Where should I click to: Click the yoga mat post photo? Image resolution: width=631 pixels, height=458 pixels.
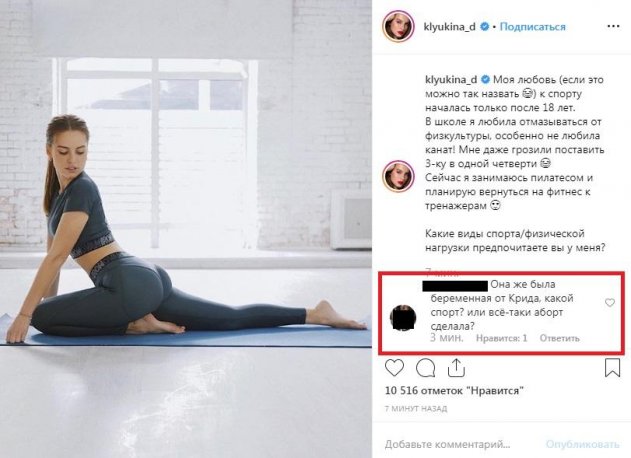pyautogui.click(x=187, y=229)
